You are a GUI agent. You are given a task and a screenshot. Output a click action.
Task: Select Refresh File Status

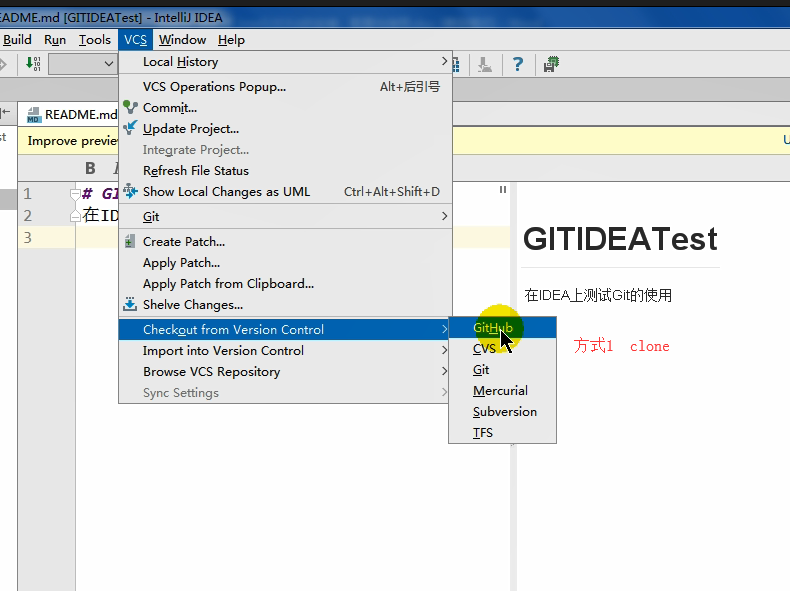click(x=285, y=171)
